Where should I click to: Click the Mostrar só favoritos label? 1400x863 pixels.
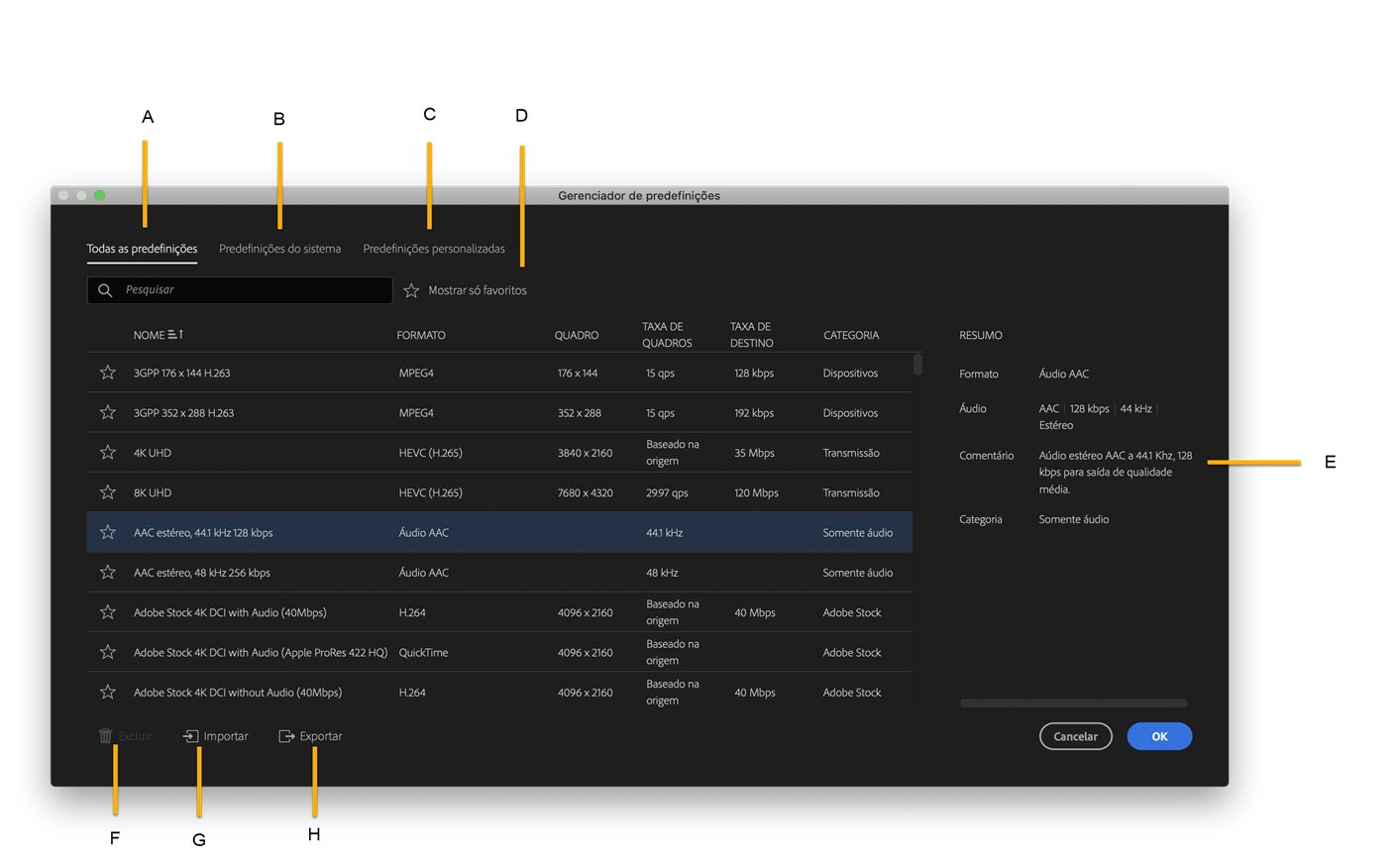pos(478,290)
